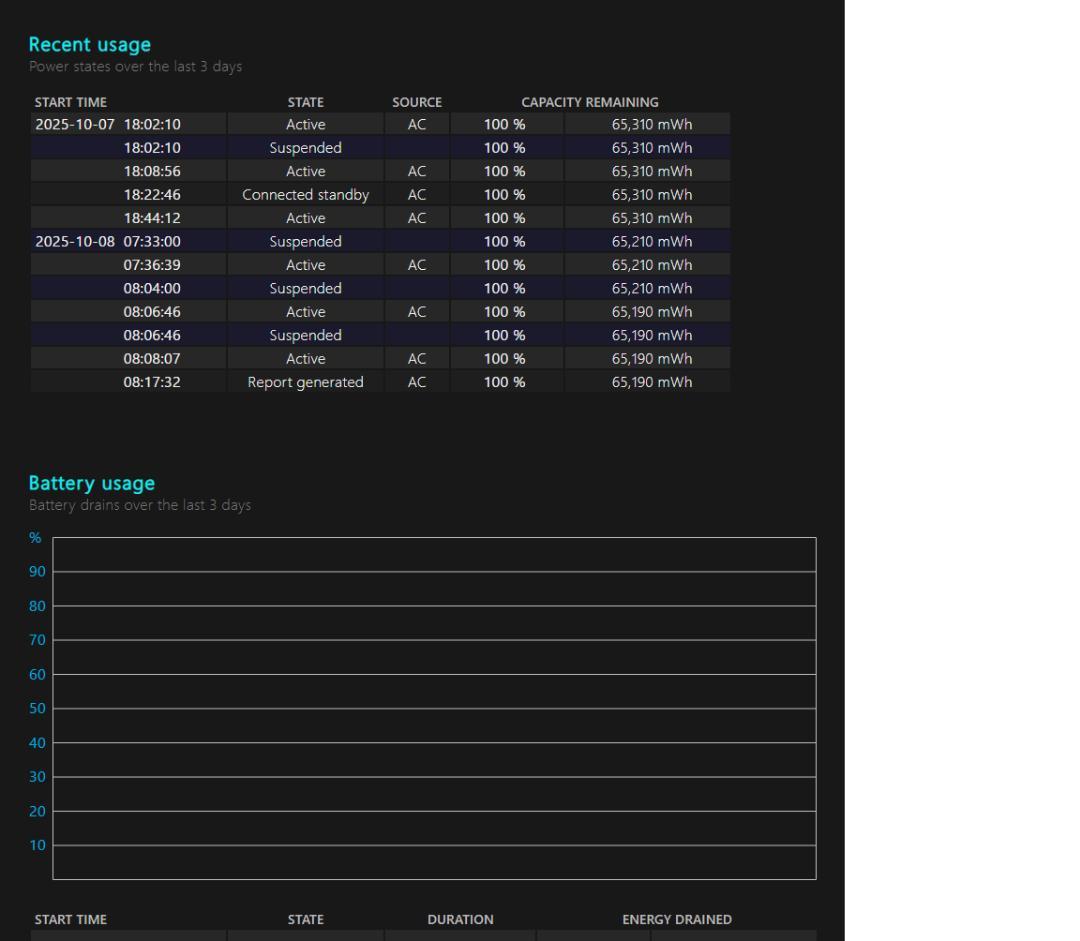Viewport: 1080px width, 941px height.
Task: Click the CAPACITY REMAINING column header
Action: point(589,102)
